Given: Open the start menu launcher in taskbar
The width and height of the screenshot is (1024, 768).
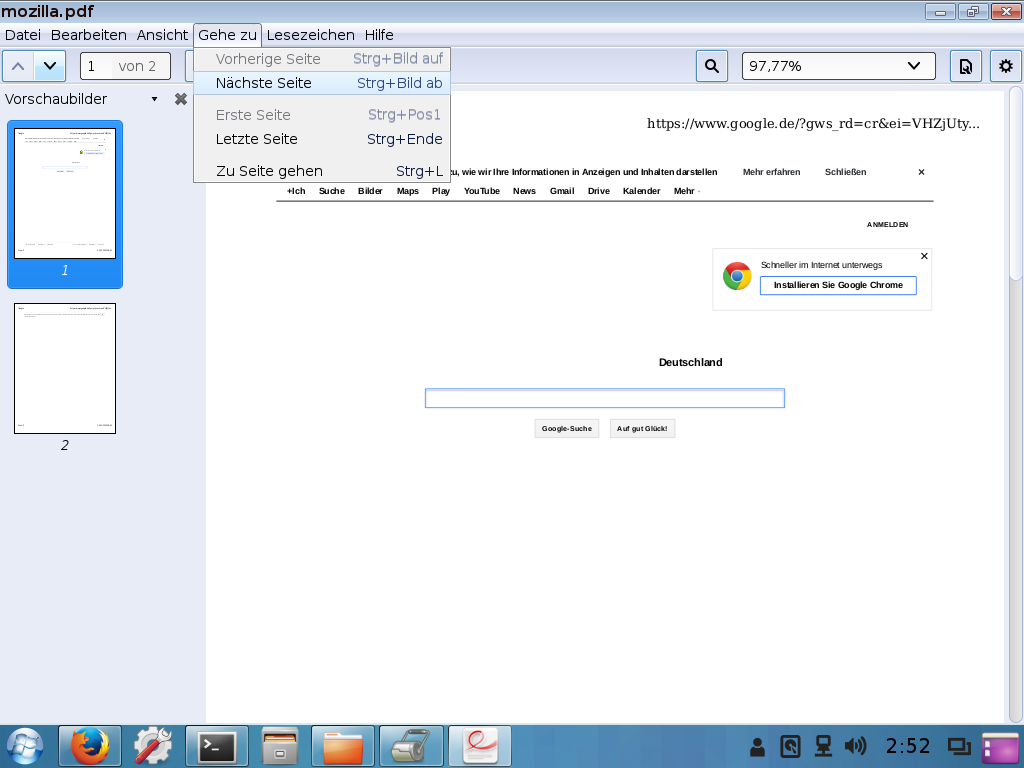Looking at the screenshot, I should click(25, 746).
